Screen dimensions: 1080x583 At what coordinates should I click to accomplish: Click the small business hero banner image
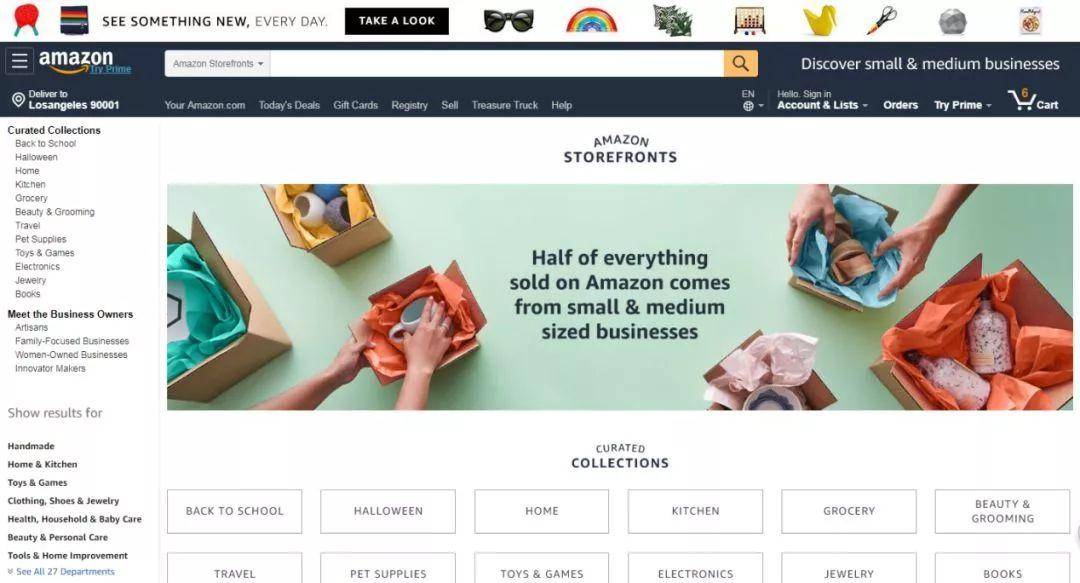620,297
